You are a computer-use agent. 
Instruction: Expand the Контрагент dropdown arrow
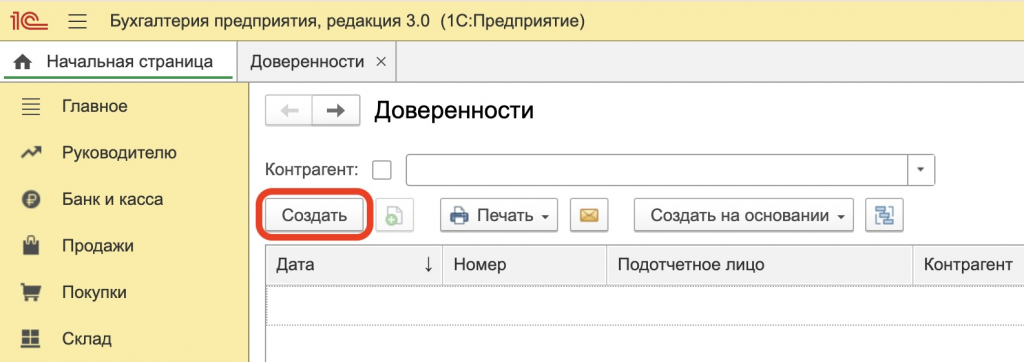click(921, 170)
